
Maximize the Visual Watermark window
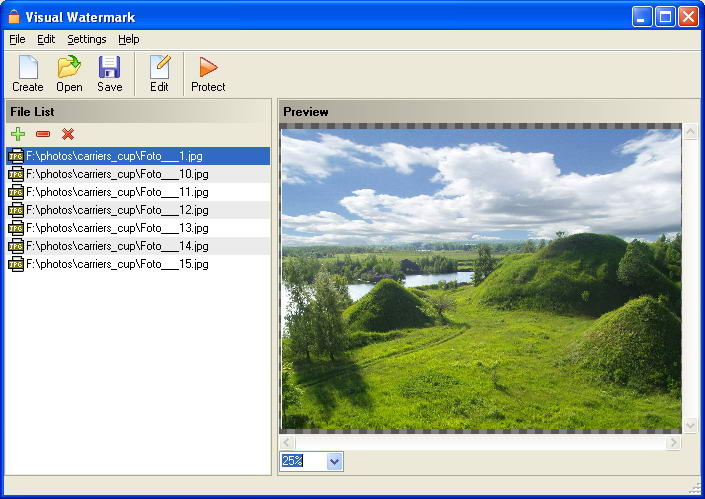(x=665, y=17)
